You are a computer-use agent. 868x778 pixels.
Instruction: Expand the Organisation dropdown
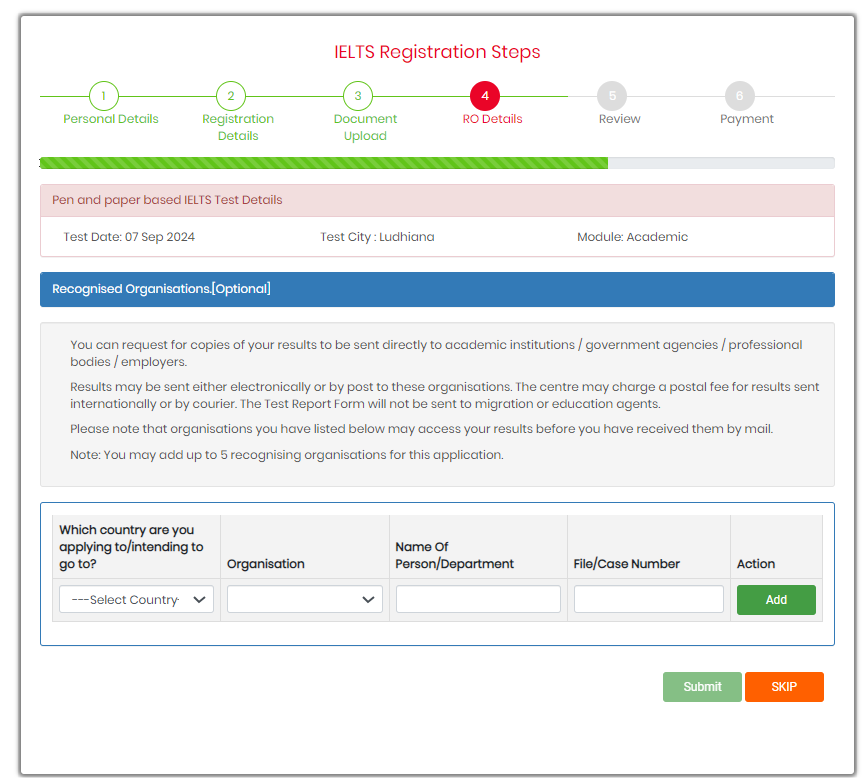[x=305, y=599]
